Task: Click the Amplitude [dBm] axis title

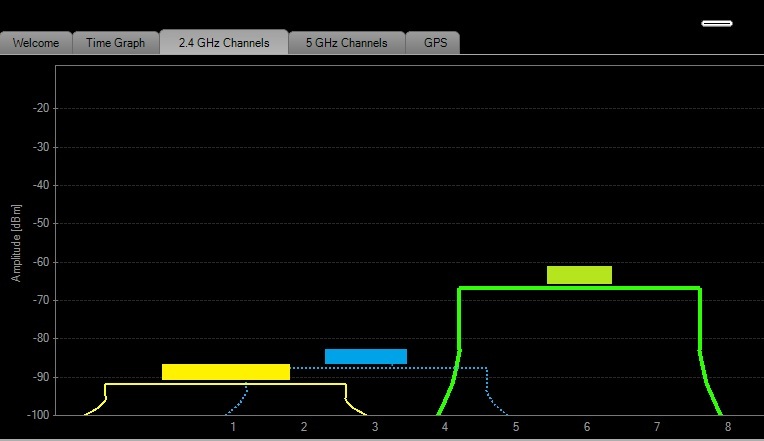Action: click(x=16, y=243)
